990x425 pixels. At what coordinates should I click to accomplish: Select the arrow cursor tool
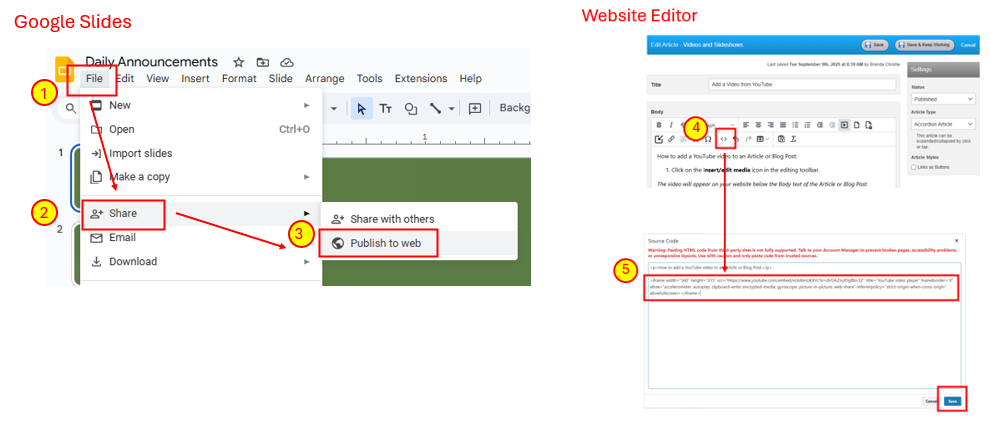point(361,109)
